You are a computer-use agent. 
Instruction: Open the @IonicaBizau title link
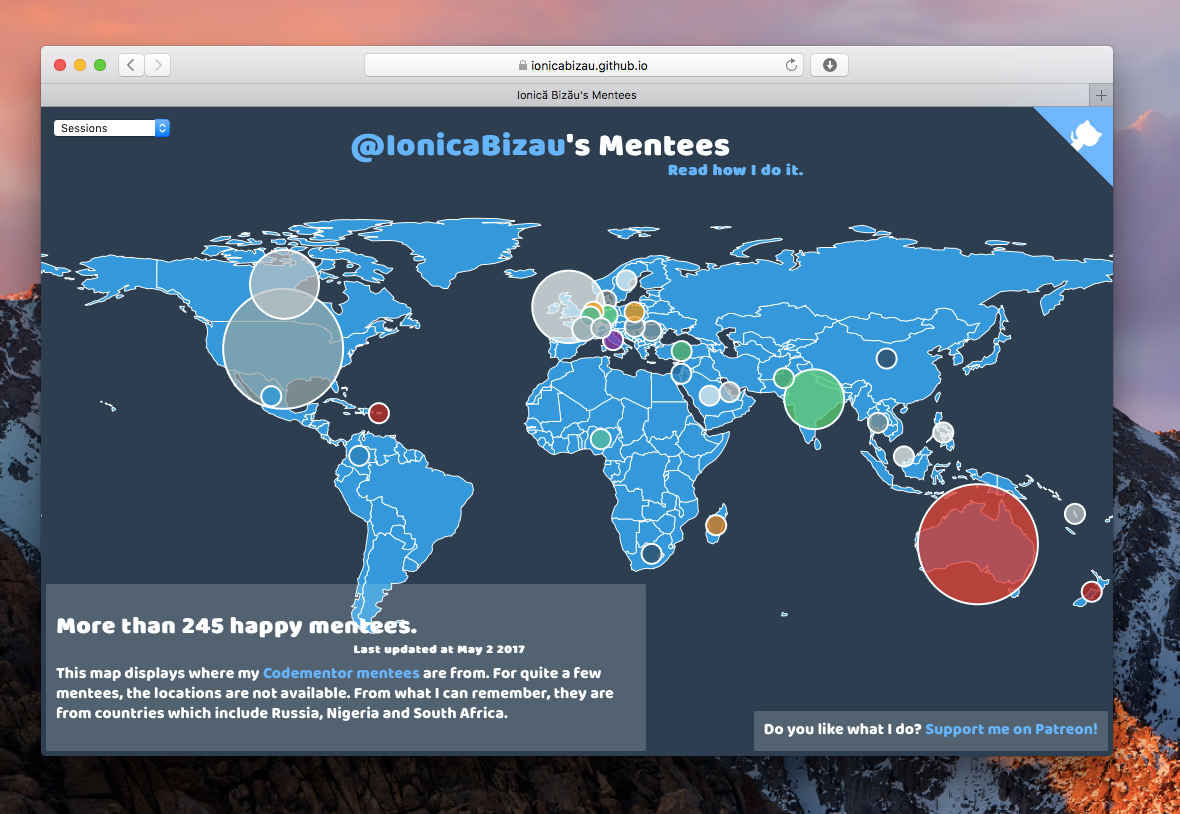pyautogui.click(x=458, y=146)
